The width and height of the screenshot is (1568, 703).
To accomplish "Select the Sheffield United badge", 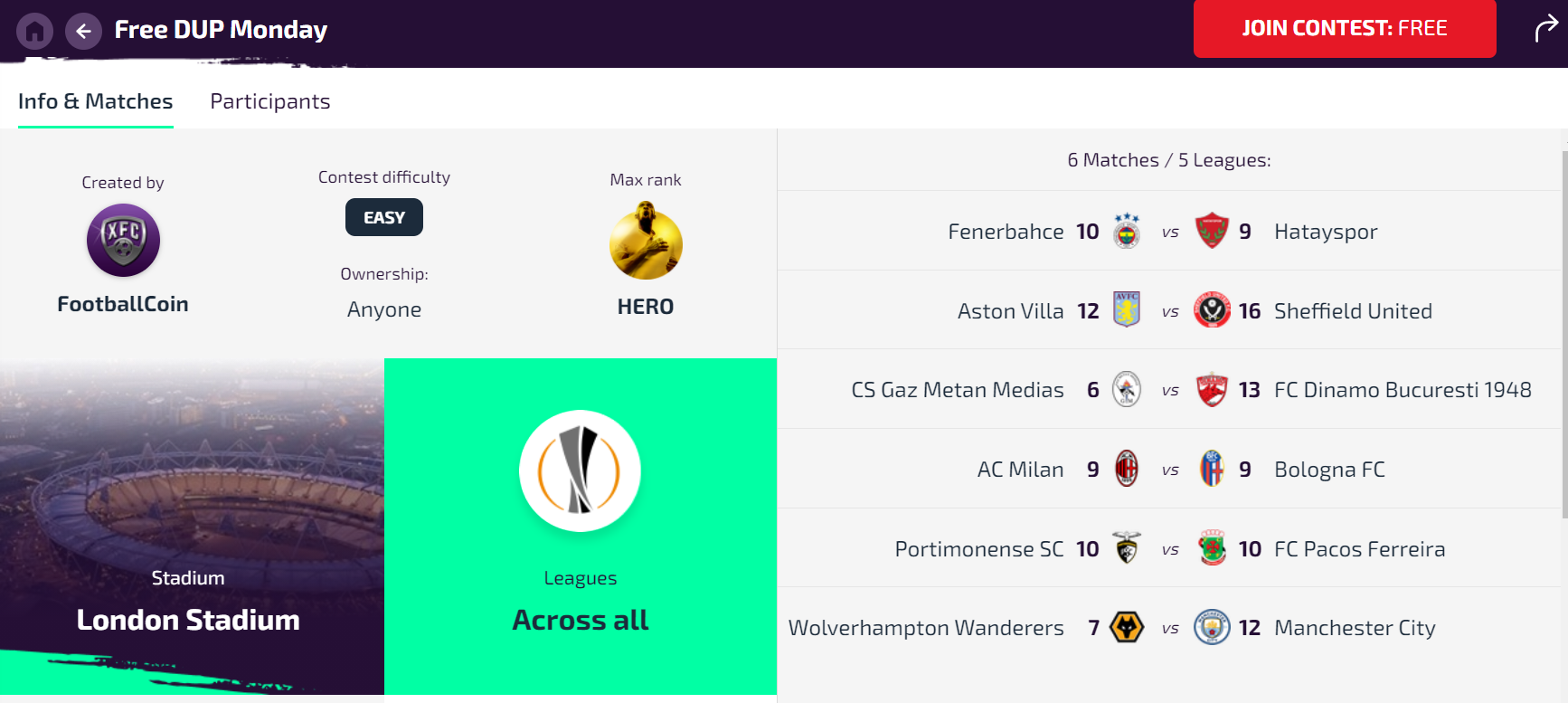I will coord(1212,309).
